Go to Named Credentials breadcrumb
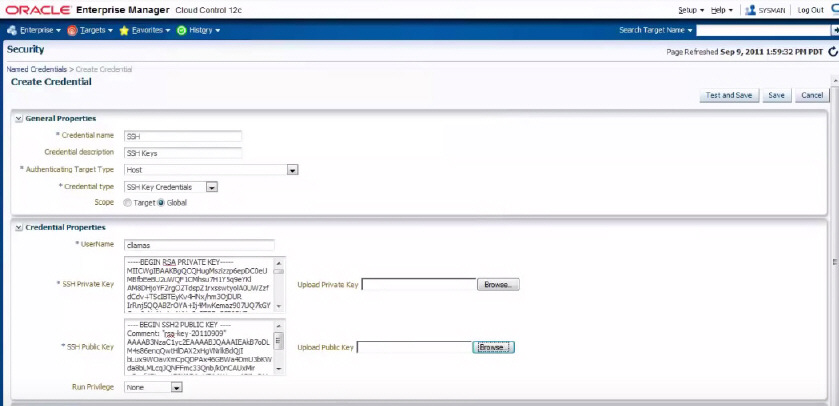 pyautogui.click(x=37, y=70)
